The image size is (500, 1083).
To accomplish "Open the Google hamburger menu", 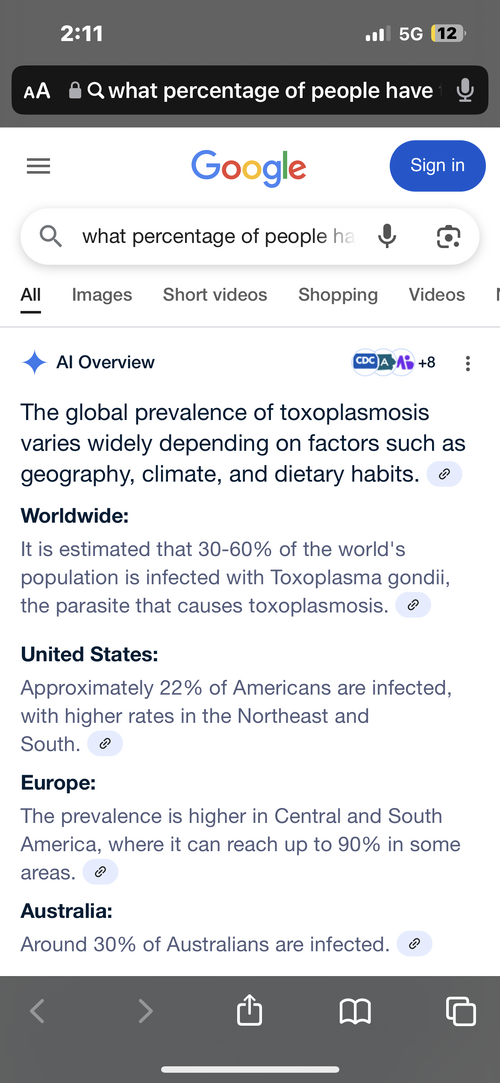I will [38, 166].
